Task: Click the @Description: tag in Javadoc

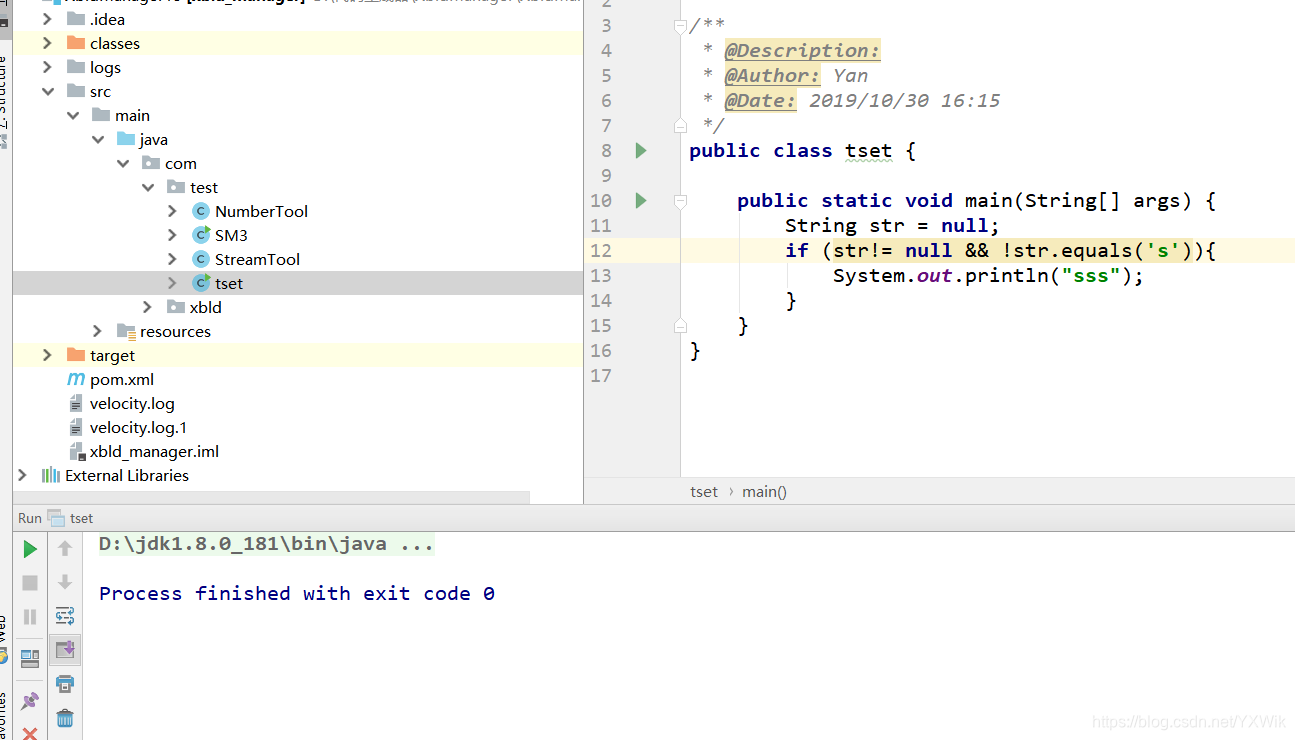Action: tap(803, 51)
